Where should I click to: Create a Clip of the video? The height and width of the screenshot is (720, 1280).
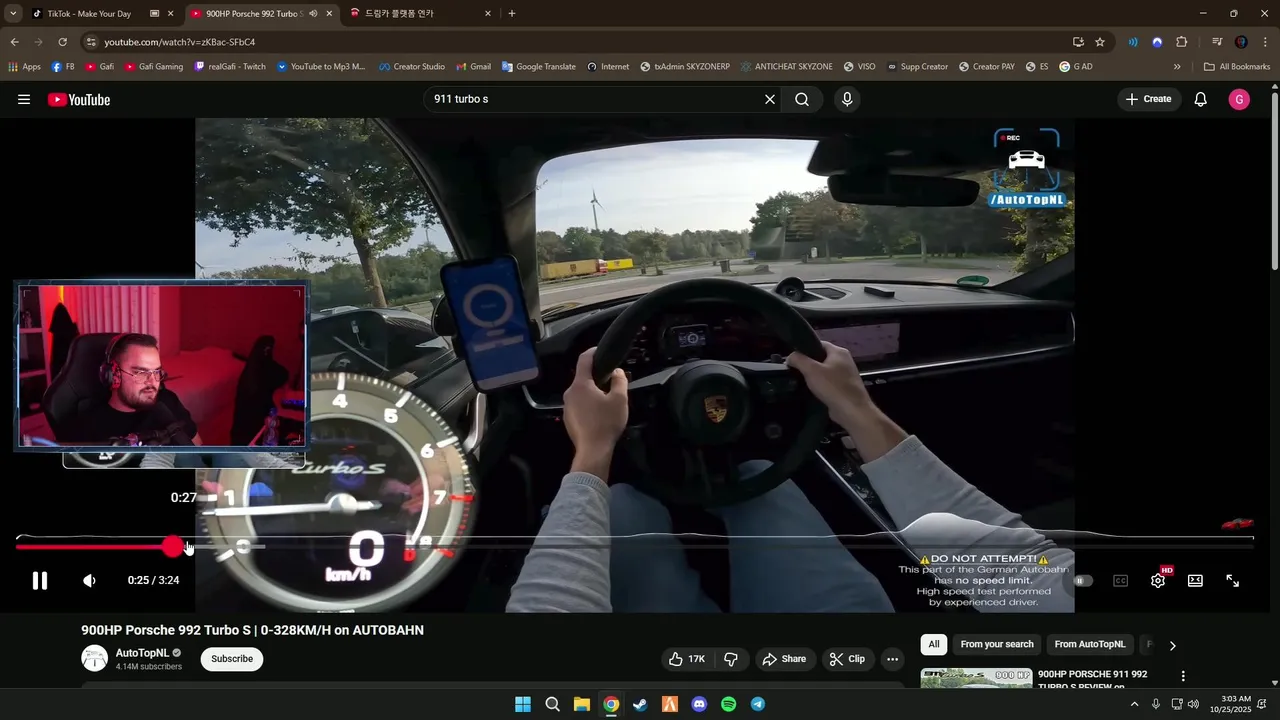tap(847, 659)
